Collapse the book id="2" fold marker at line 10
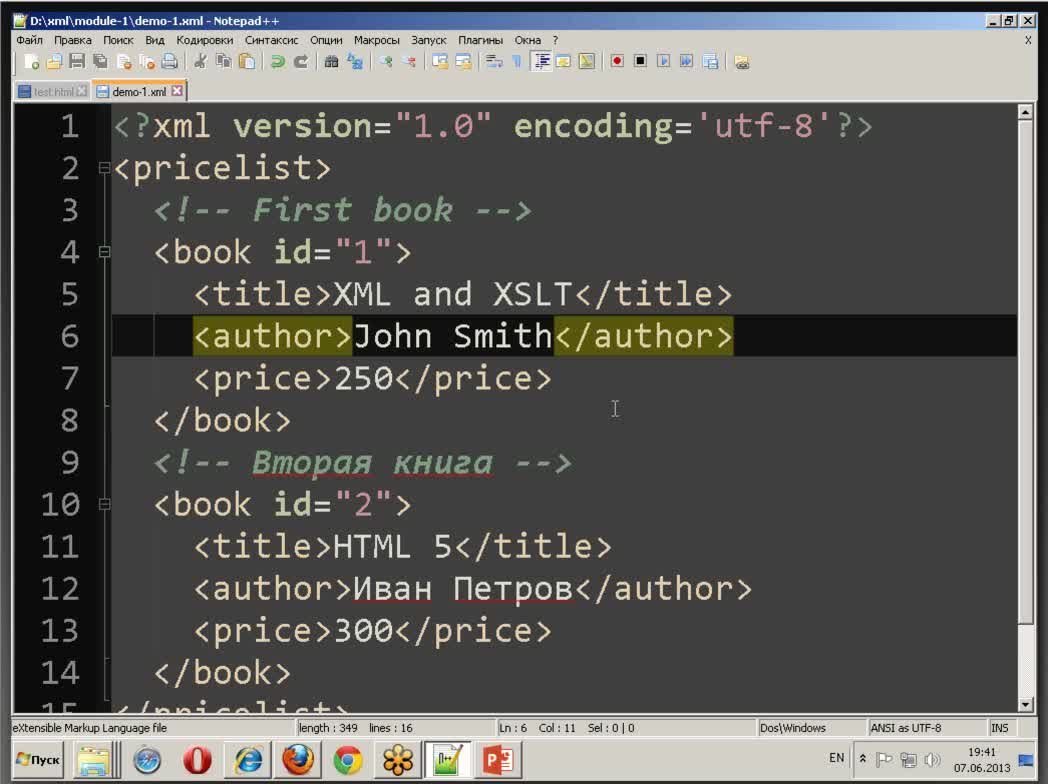1048x784 pixels. pos(104,504)
